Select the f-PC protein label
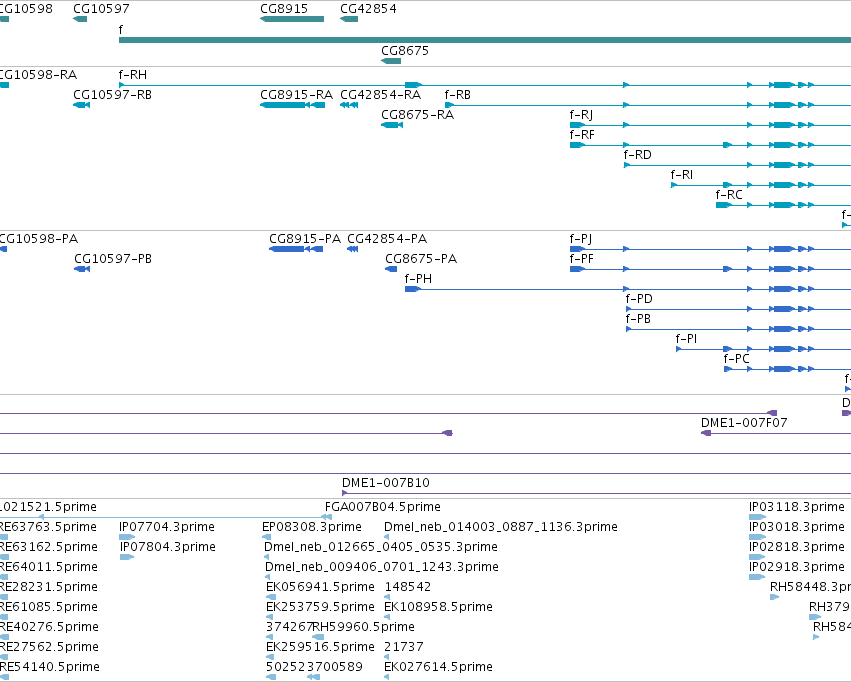The image size is (851, 682). (x=736, y=359)
